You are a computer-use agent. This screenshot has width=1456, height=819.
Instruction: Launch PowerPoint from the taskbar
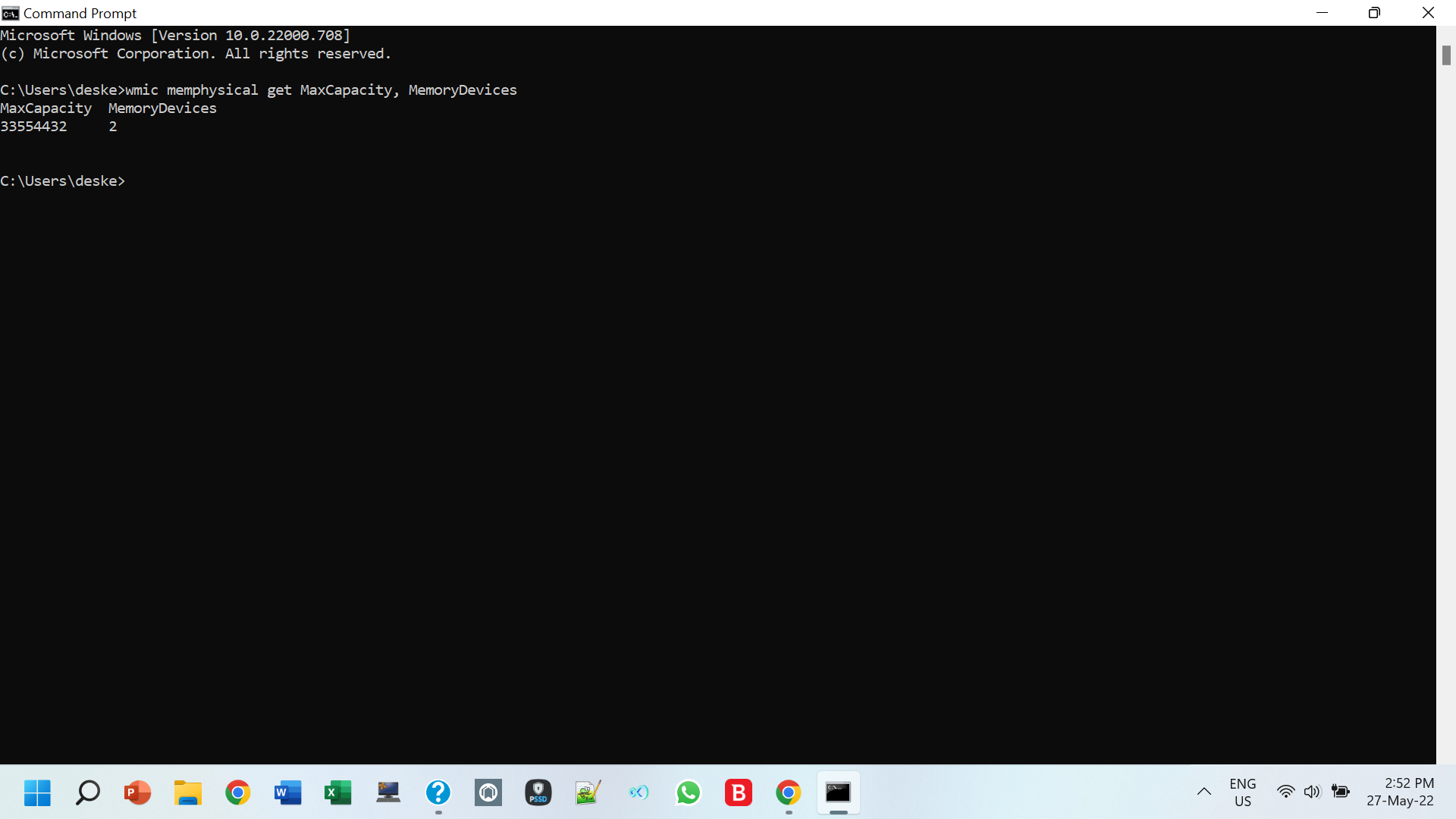136,792
